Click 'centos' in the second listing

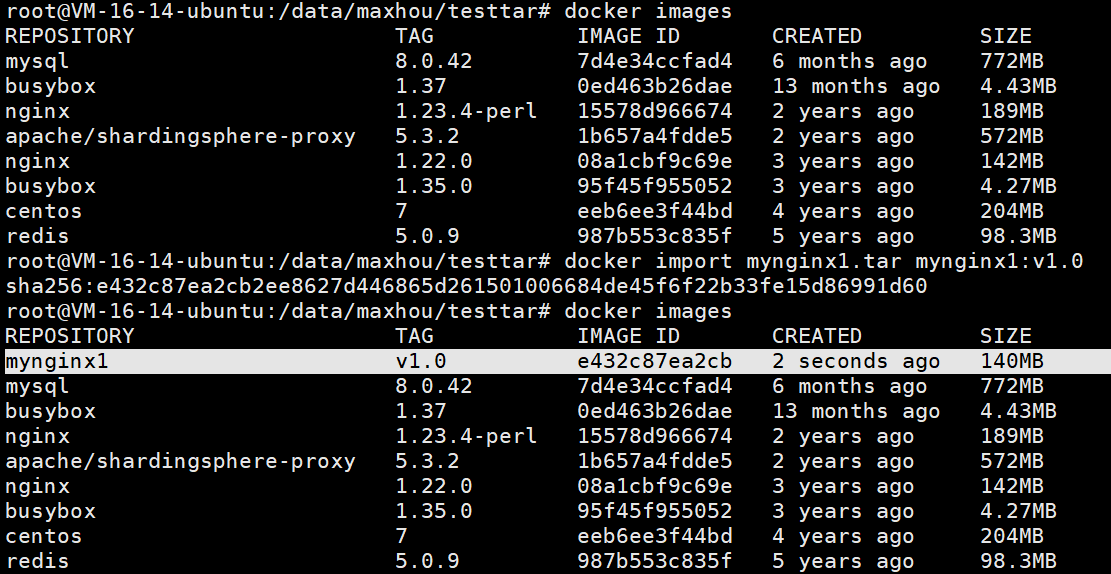pyautogui.click(x=43, y=536)
